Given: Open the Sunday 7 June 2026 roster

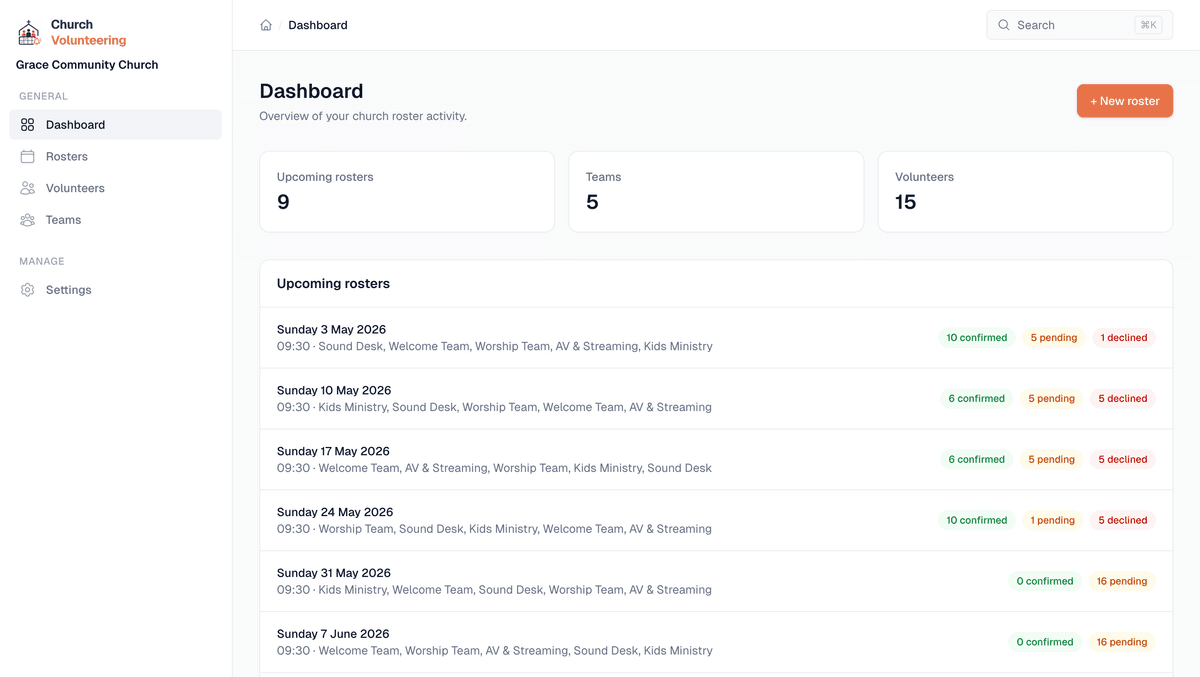Looking at the screenshot, I should [716, 643].
